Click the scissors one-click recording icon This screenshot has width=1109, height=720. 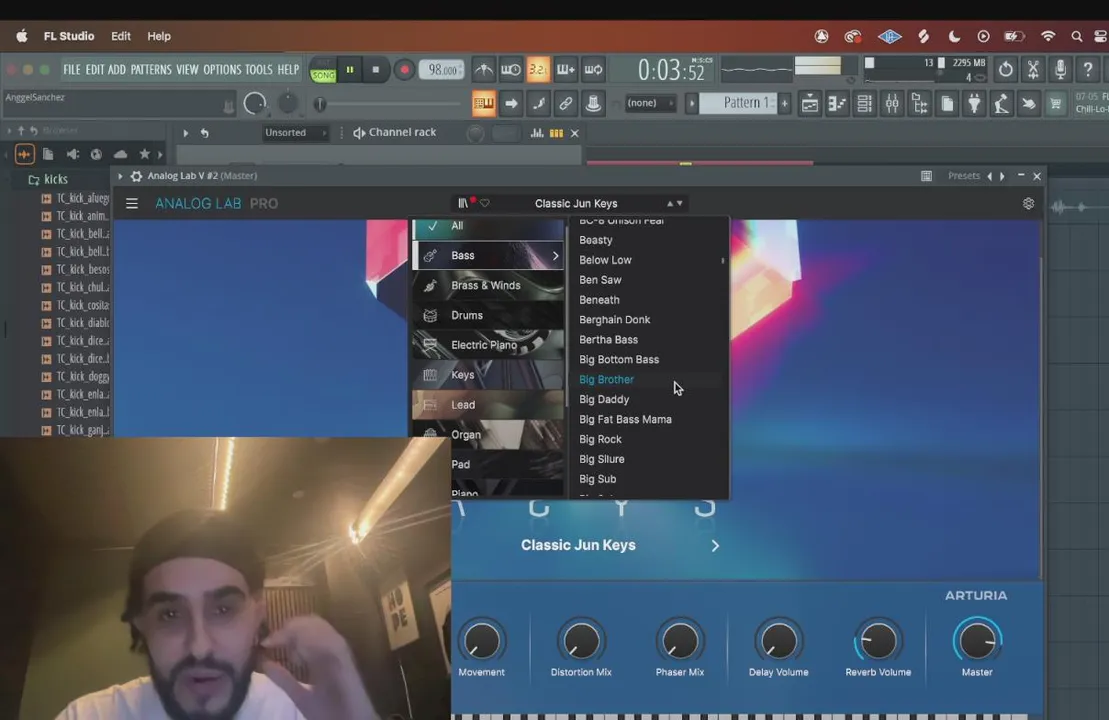click(1033, 69)
